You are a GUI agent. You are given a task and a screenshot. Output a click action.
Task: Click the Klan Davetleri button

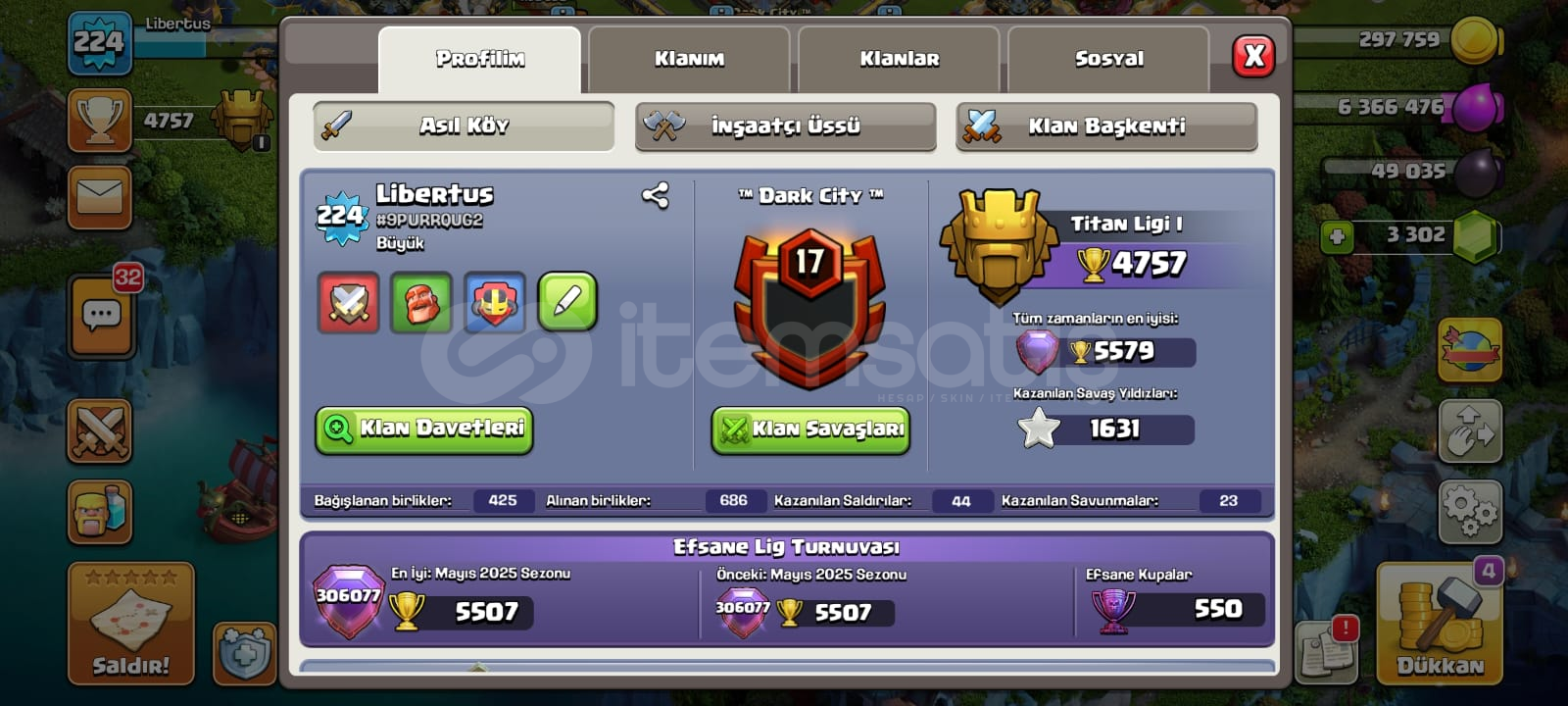click(x=424, y=429)
